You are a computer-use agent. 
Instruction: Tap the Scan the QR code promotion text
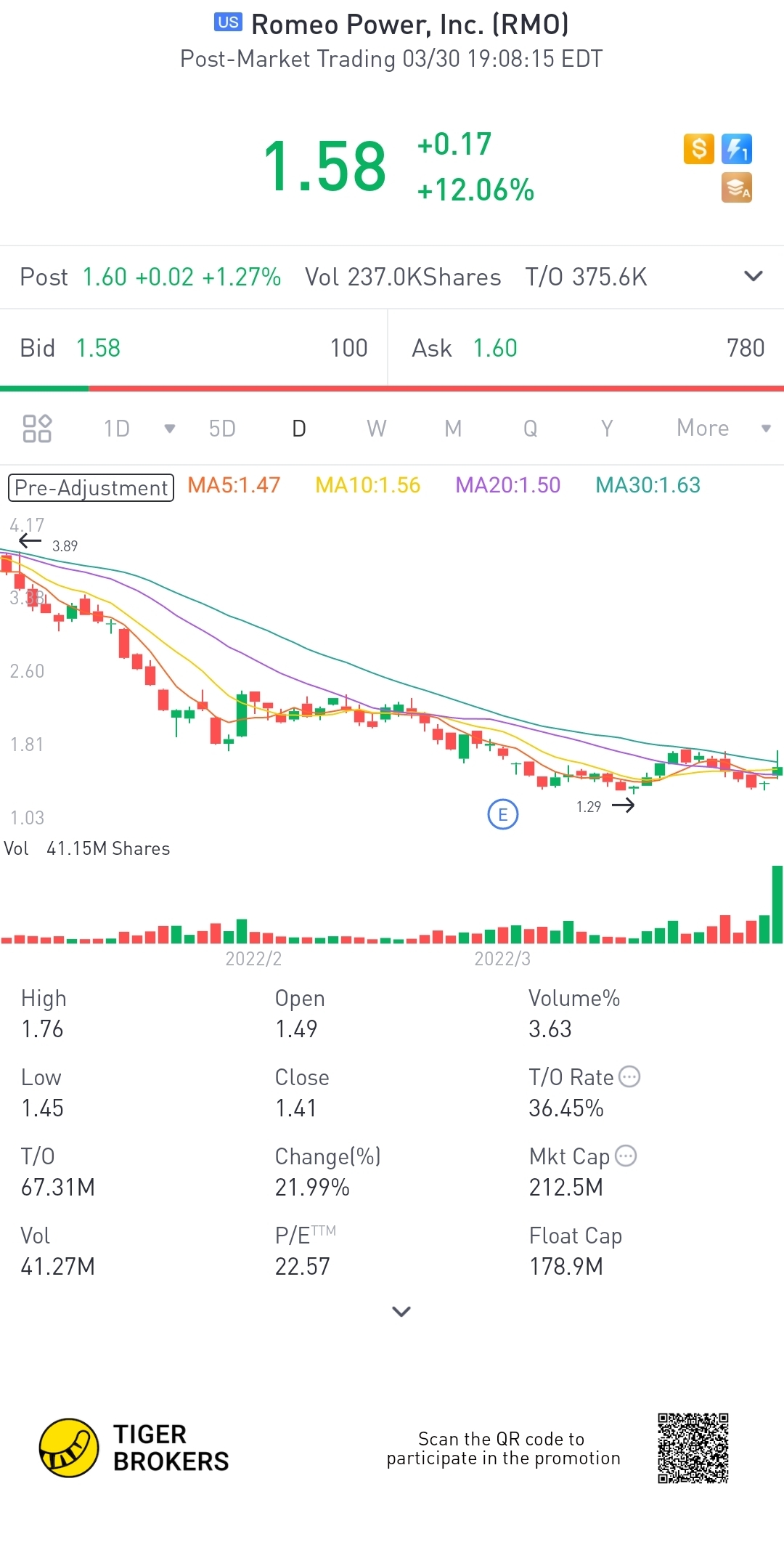(503, 1448)
